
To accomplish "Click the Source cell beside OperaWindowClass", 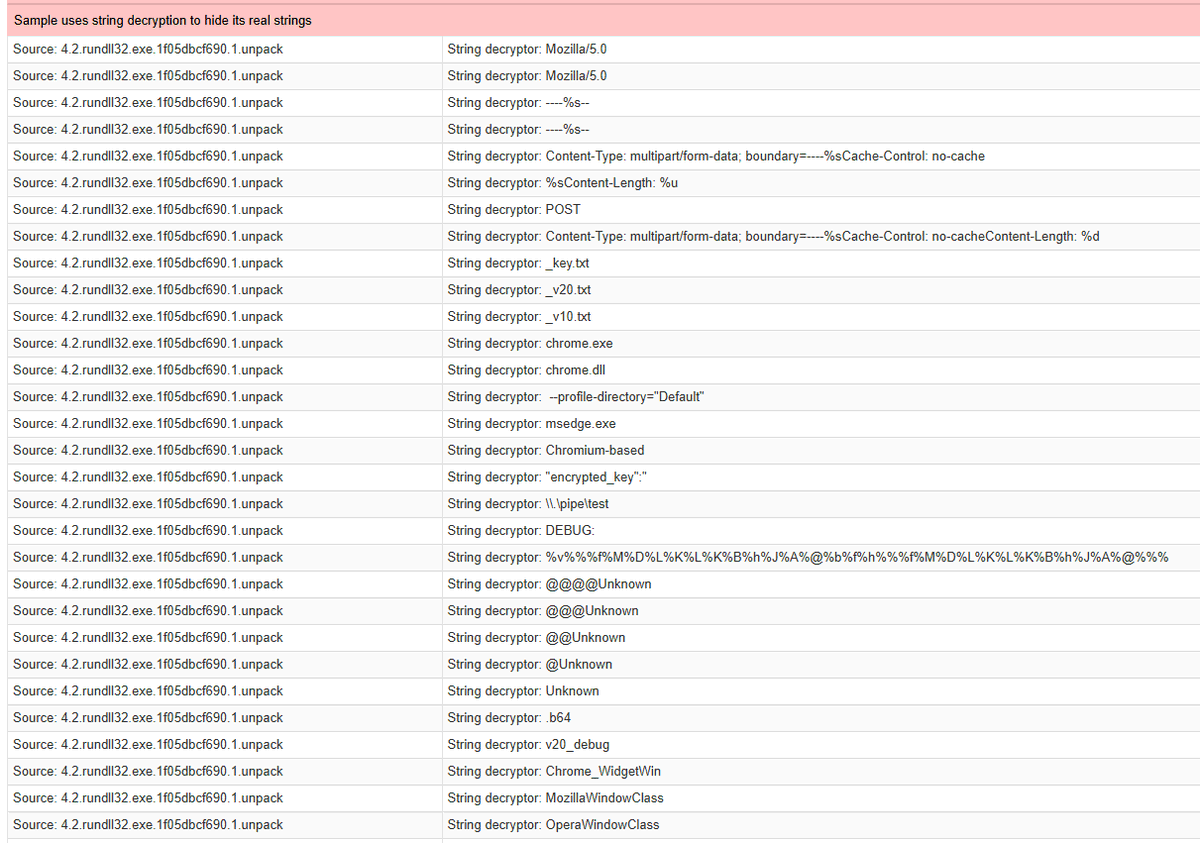I will coord(224,825).
